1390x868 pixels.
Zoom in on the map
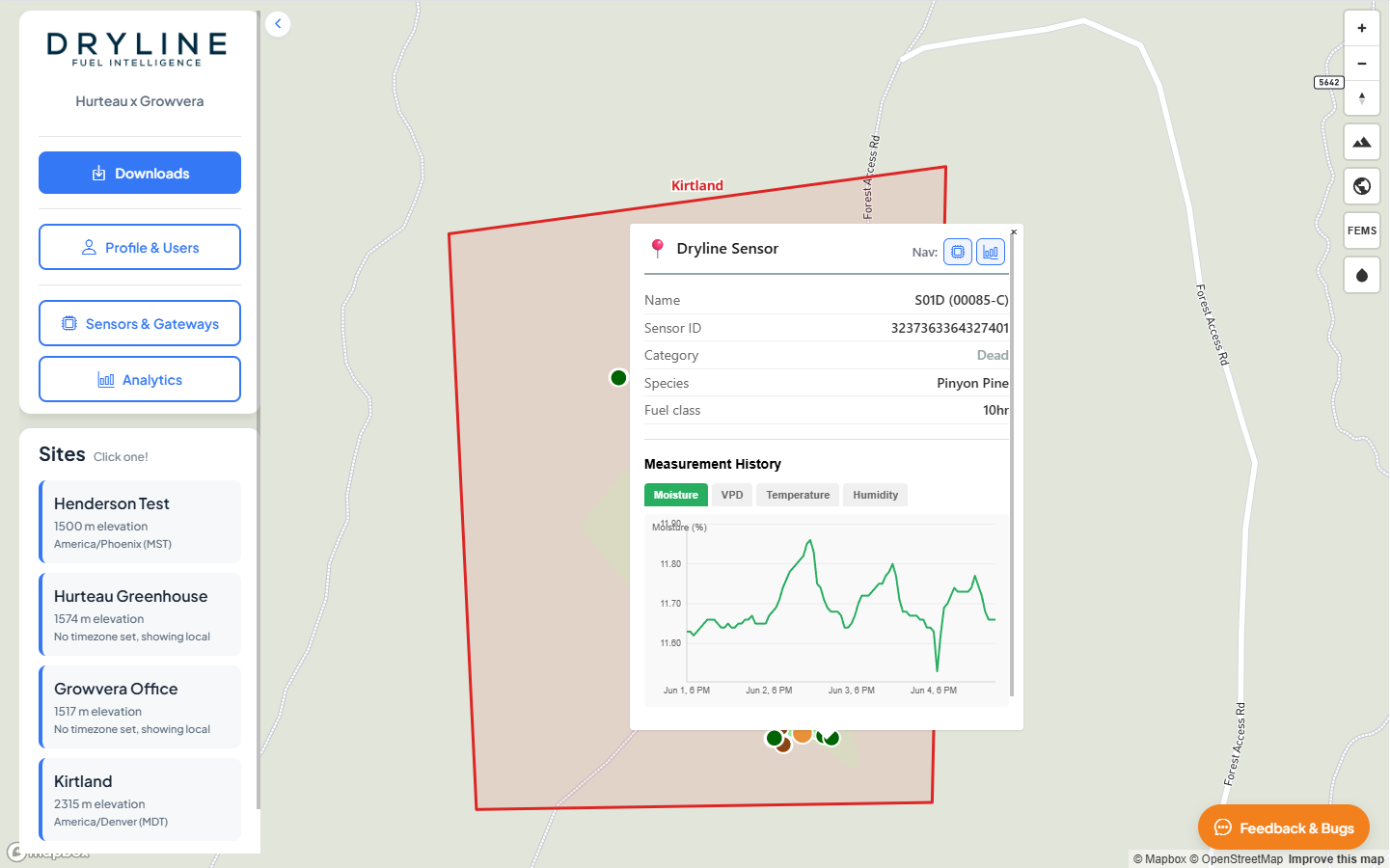tap(1362, 28)
